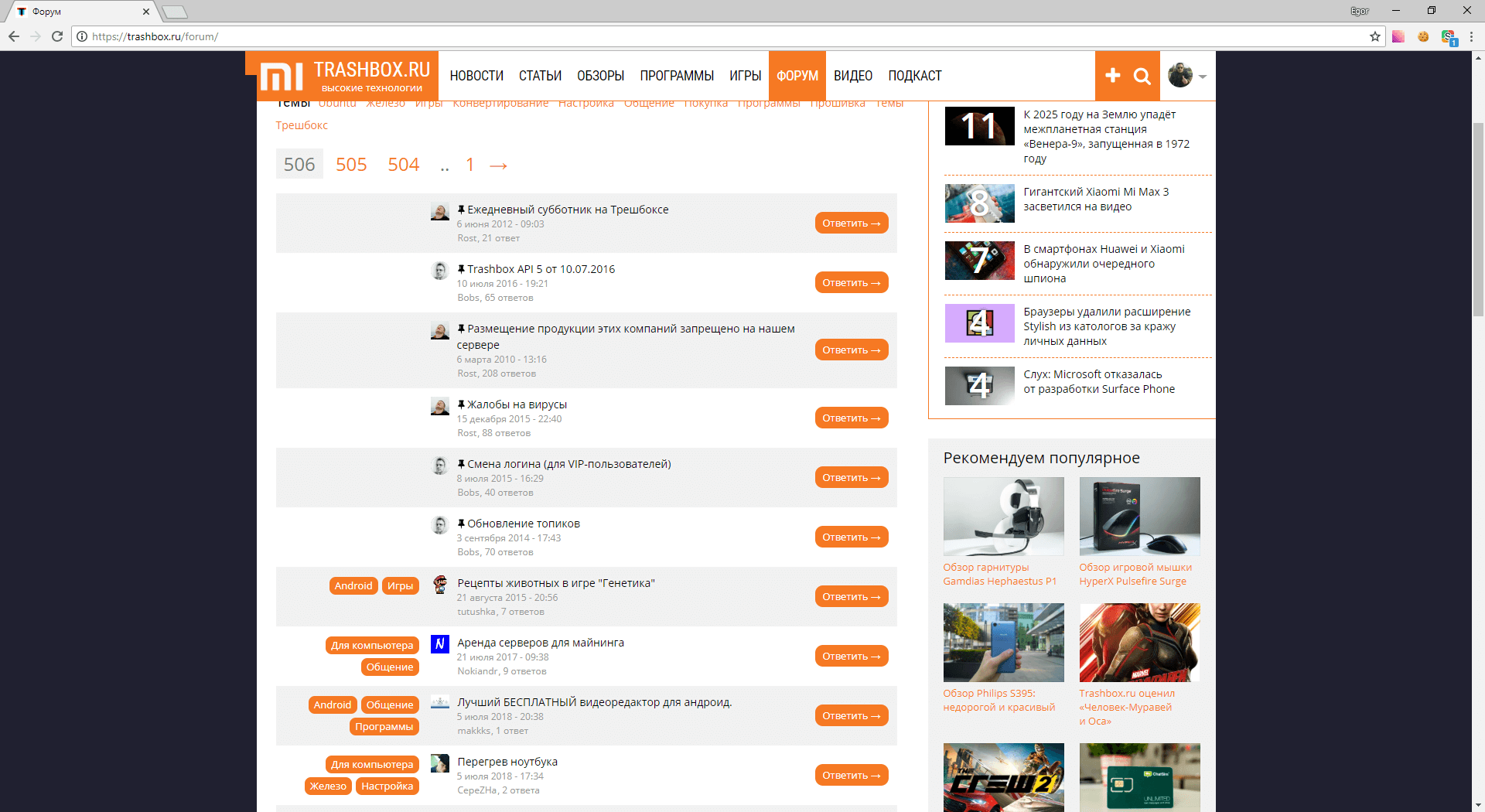
Task: Reply to "Жалобы на вирусы" topic
Action: [851, 418]
